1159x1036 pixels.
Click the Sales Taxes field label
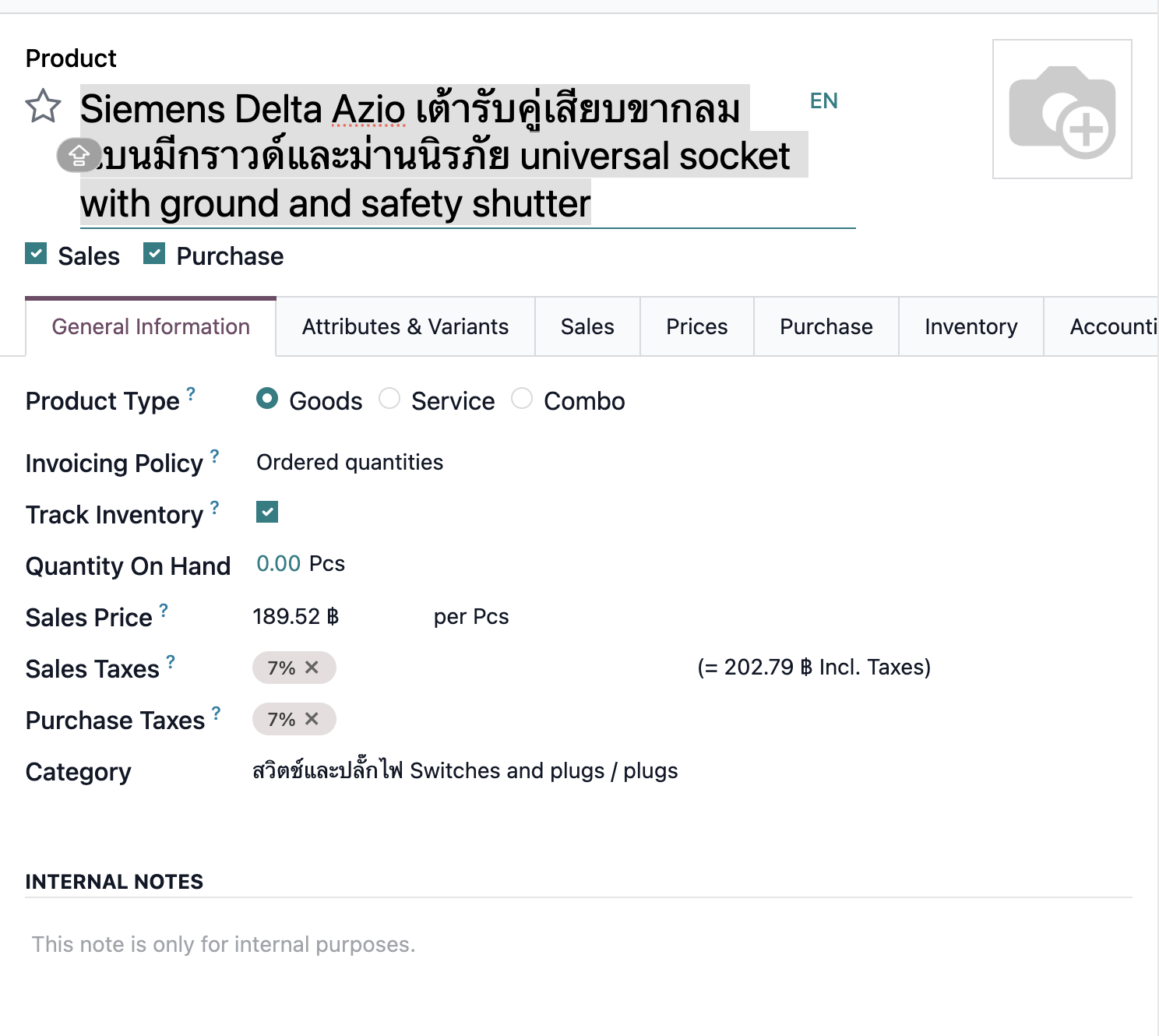point(93,668)
